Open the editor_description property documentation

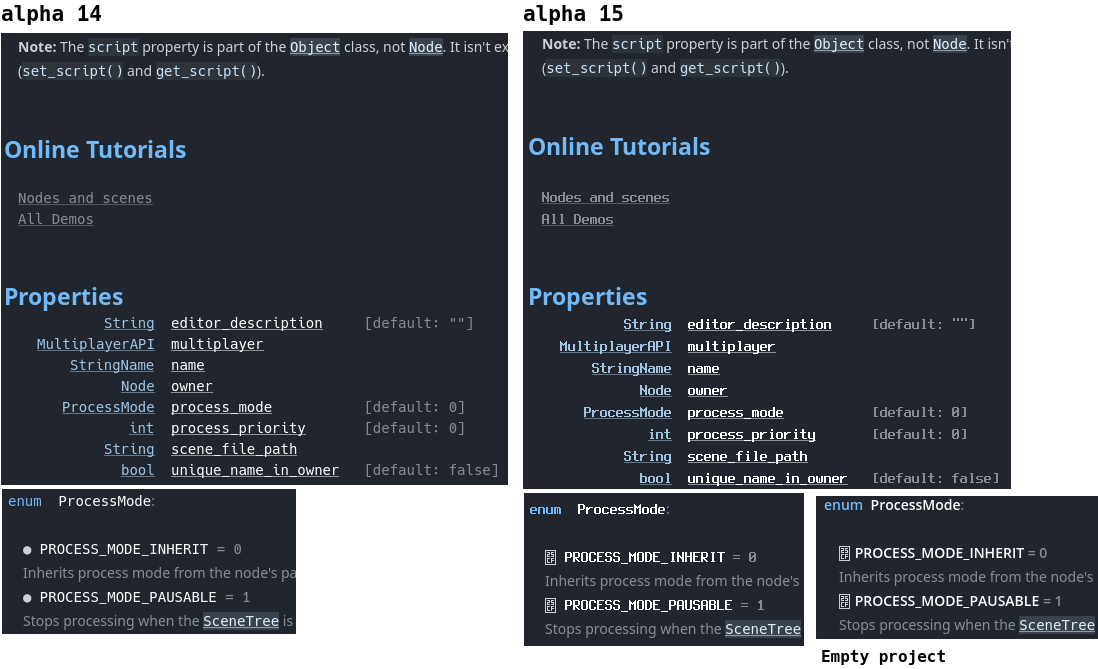(246, 323)
